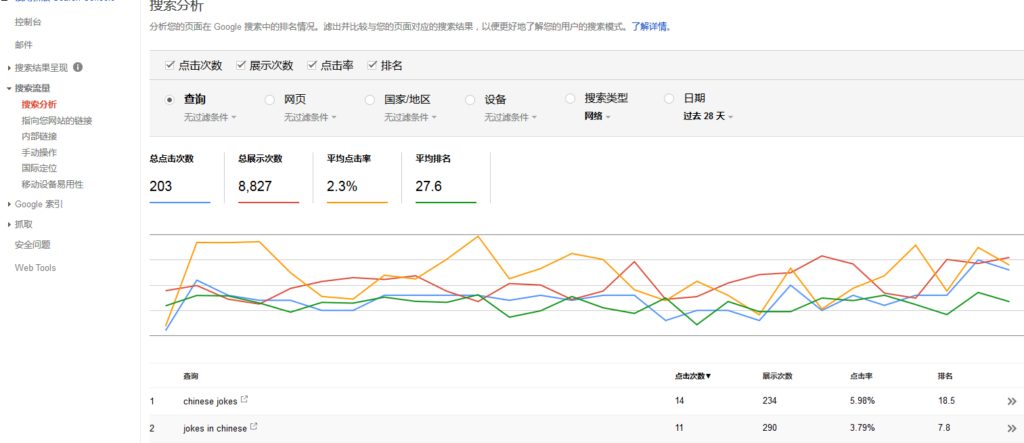Expand row details arrow for jokes in chinese

[x=1012, y=429]
